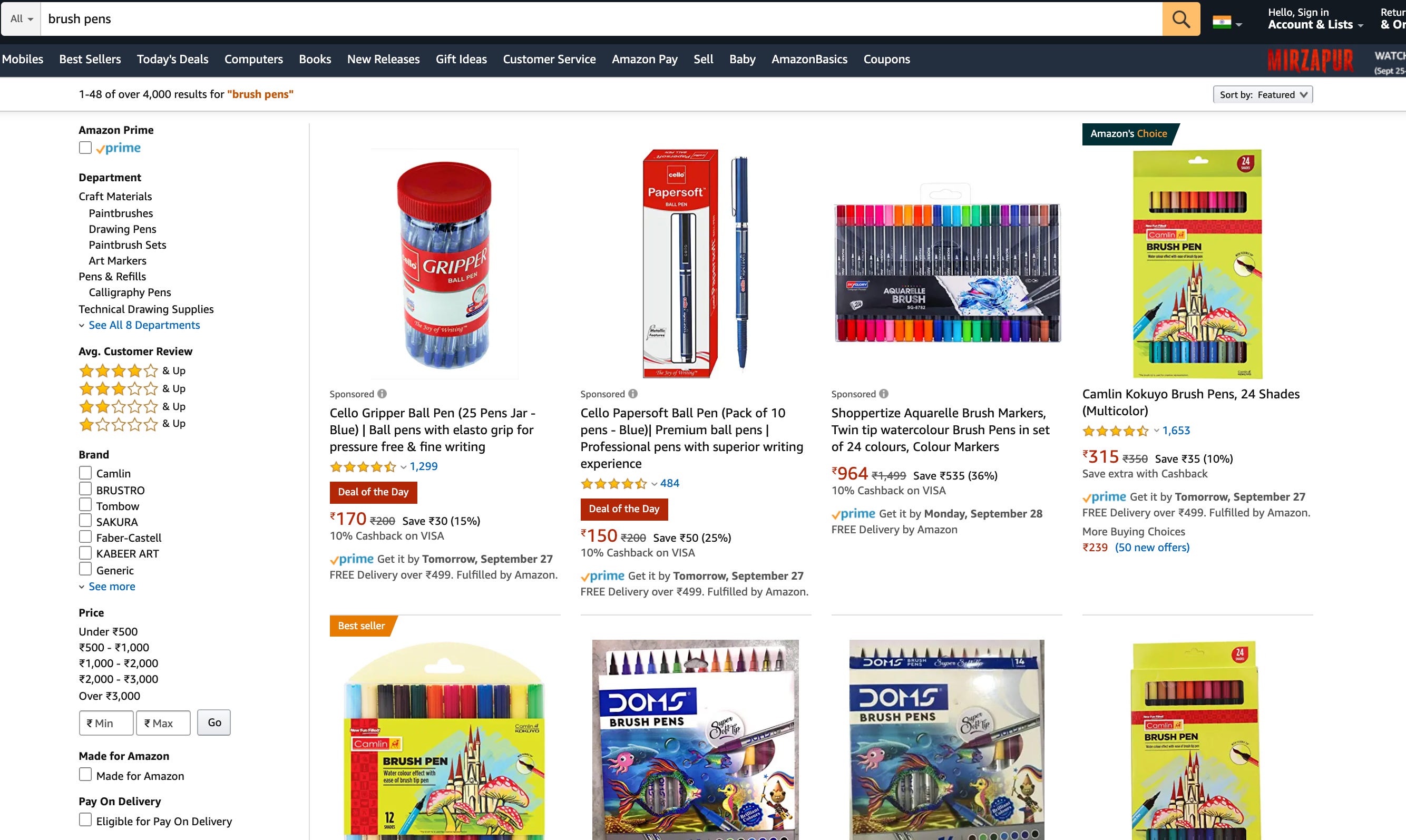Open the 50 new offers link
1406x840 pixels.
pyautogui.click(x=1152, y=548)
